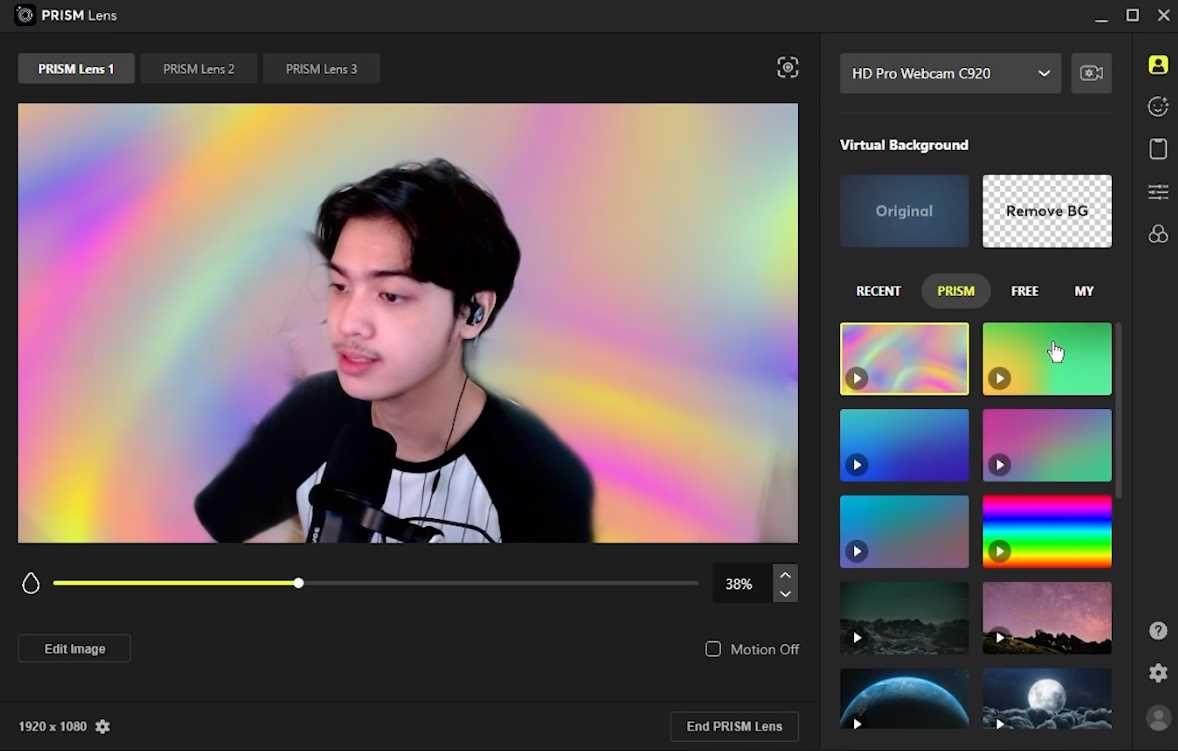Image resolution: width=1178 pixels, height=751 pixels.
Task: Open PRISM Lens help icon
Action: (1157, 630)
